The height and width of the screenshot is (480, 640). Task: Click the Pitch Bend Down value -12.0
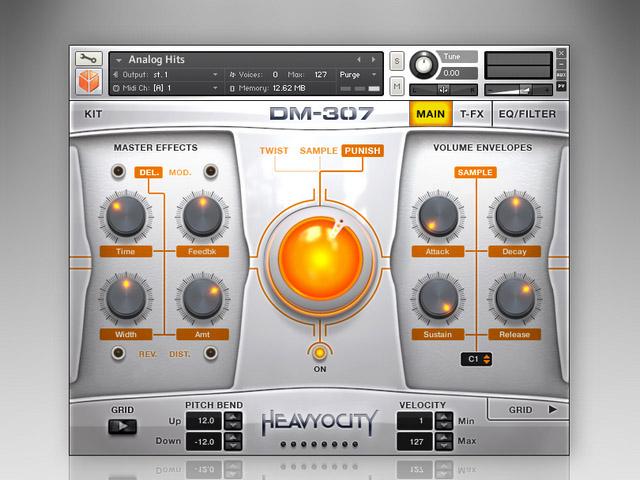[x=204, y=442]
